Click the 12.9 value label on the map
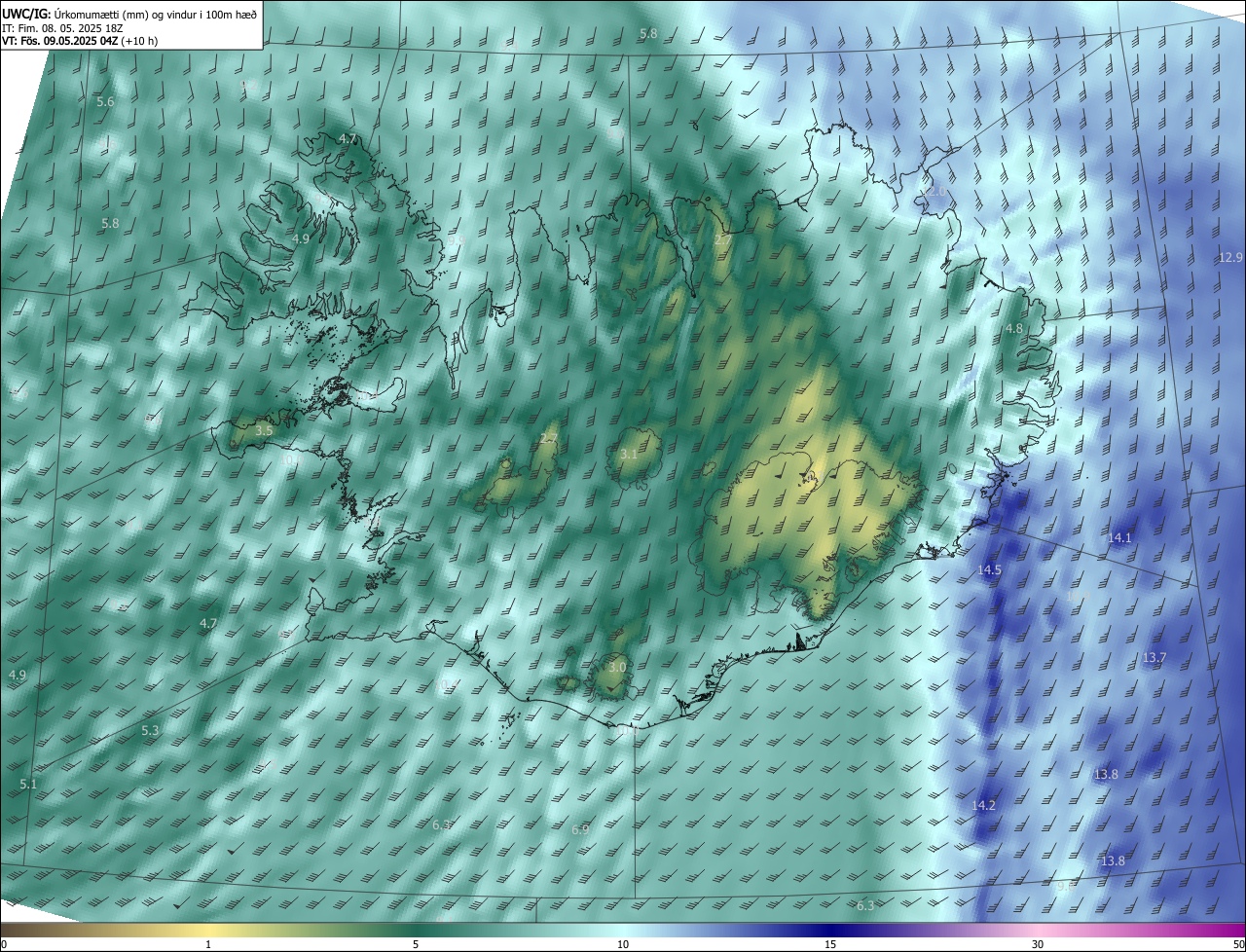 point(1230,257)
